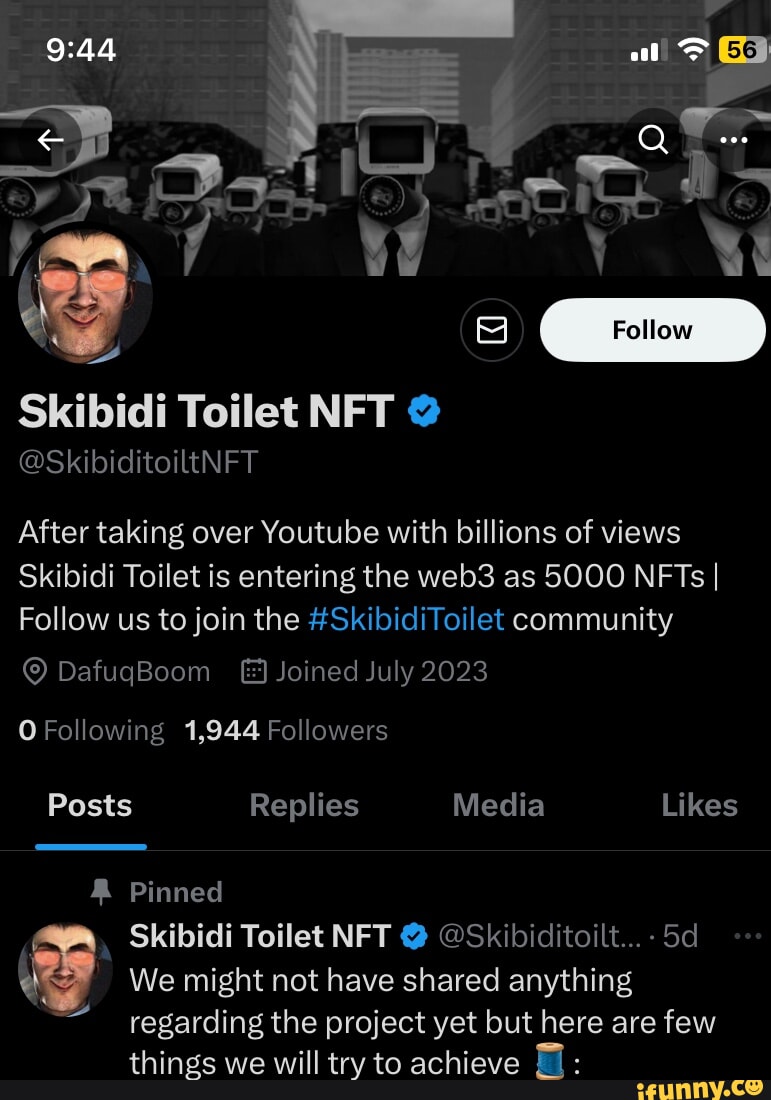The height and width of the screenshot is (1100, 771).
Task: Open the Following list
Action: pos(91,730)
